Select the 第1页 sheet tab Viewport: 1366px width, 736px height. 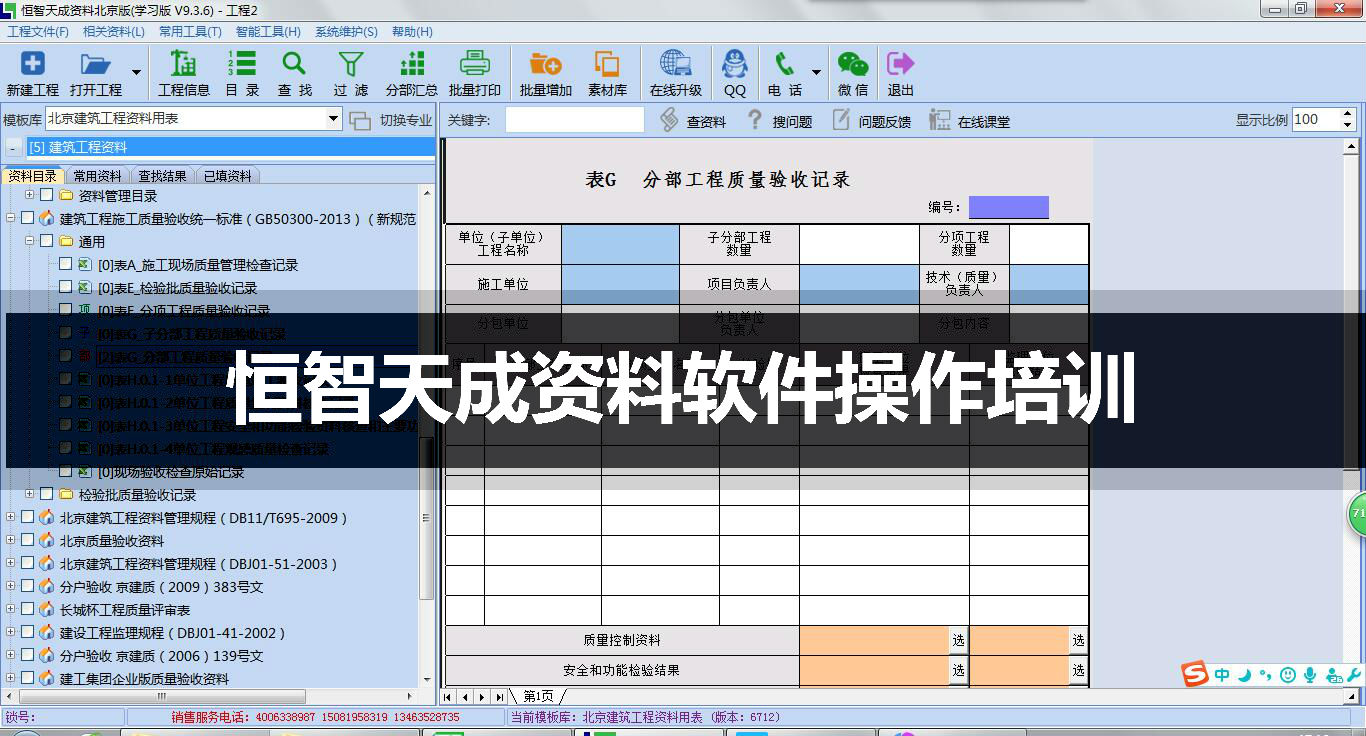point(537,696)
